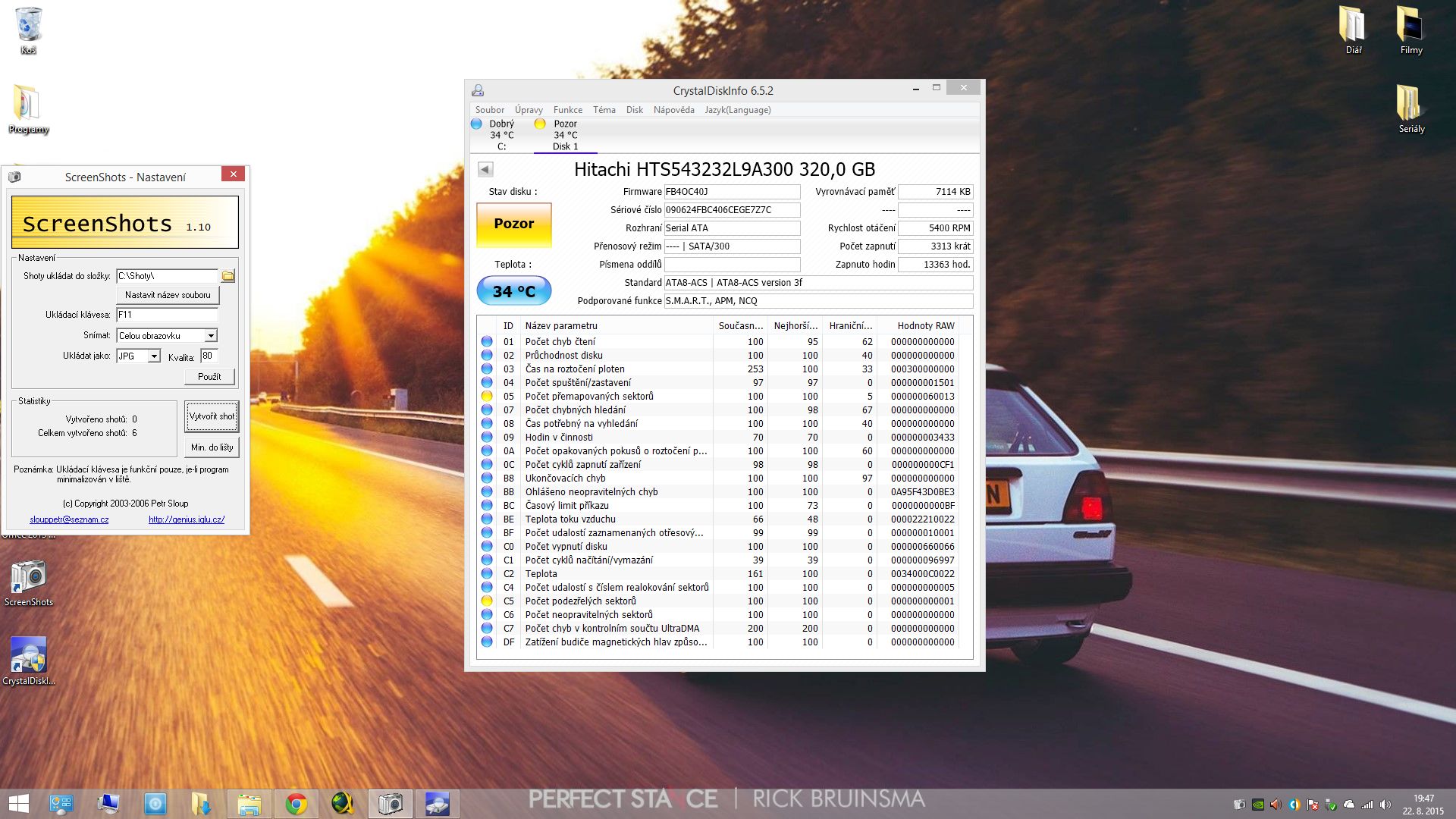Open the Jazyk(Language) menu

pos(738,110)
